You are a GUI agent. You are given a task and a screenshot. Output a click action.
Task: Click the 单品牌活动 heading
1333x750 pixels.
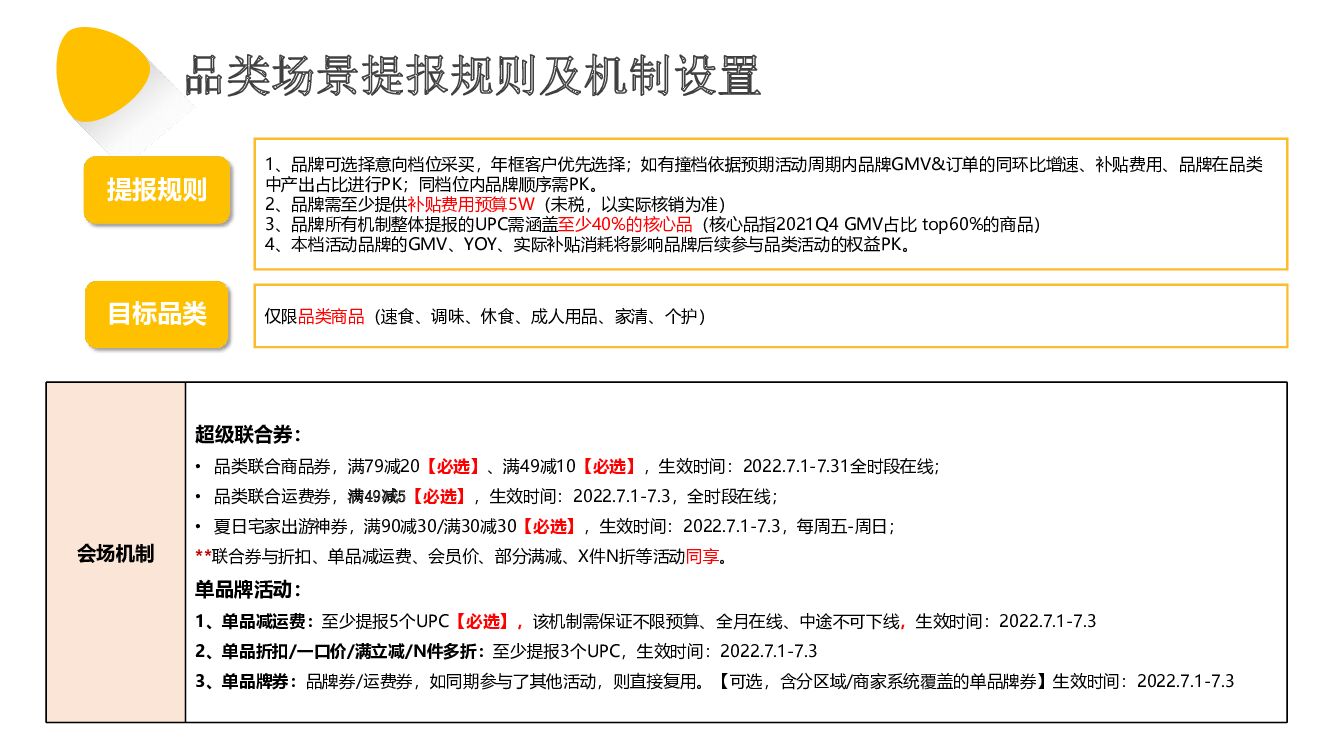tap(248, 590)
